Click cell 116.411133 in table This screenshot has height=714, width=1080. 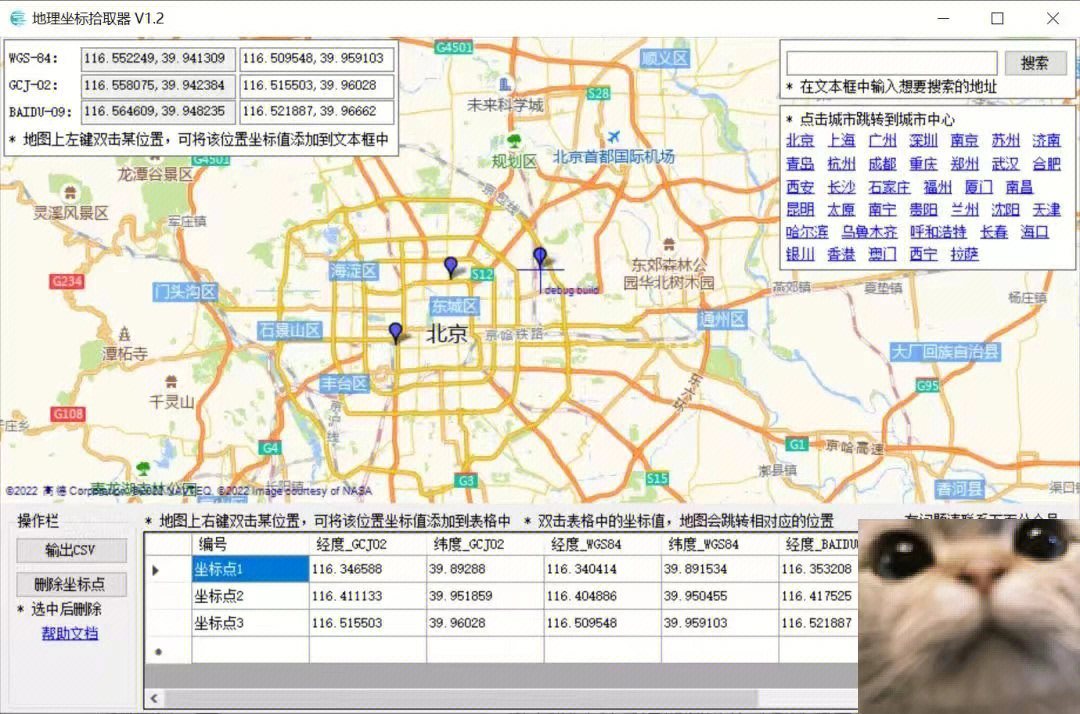pyautogui.click(x=368, y=596)
